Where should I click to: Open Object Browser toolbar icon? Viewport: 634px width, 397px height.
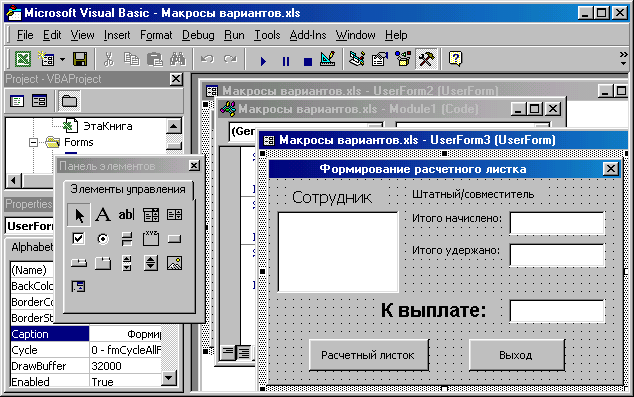pyautogui.click(x=403, y=59)
